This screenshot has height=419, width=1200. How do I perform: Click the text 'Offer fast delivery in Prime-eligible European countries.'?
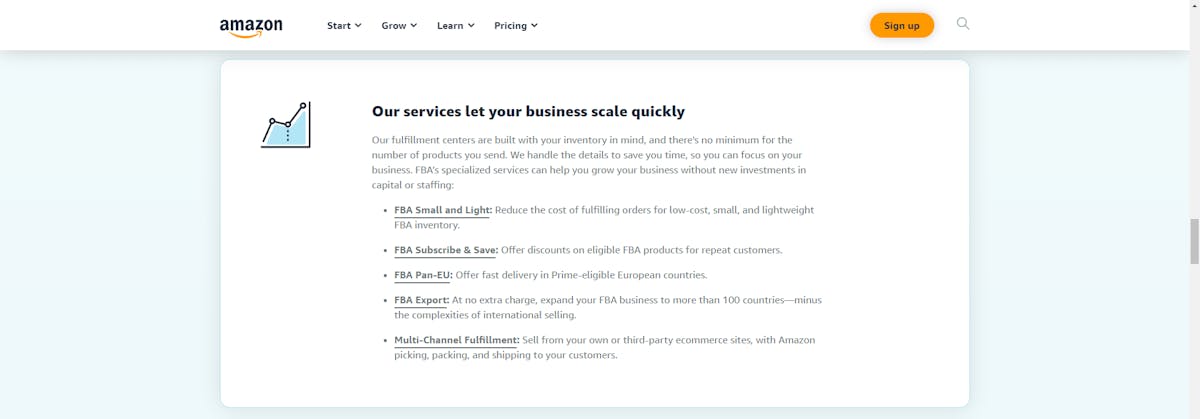(581, 275)
